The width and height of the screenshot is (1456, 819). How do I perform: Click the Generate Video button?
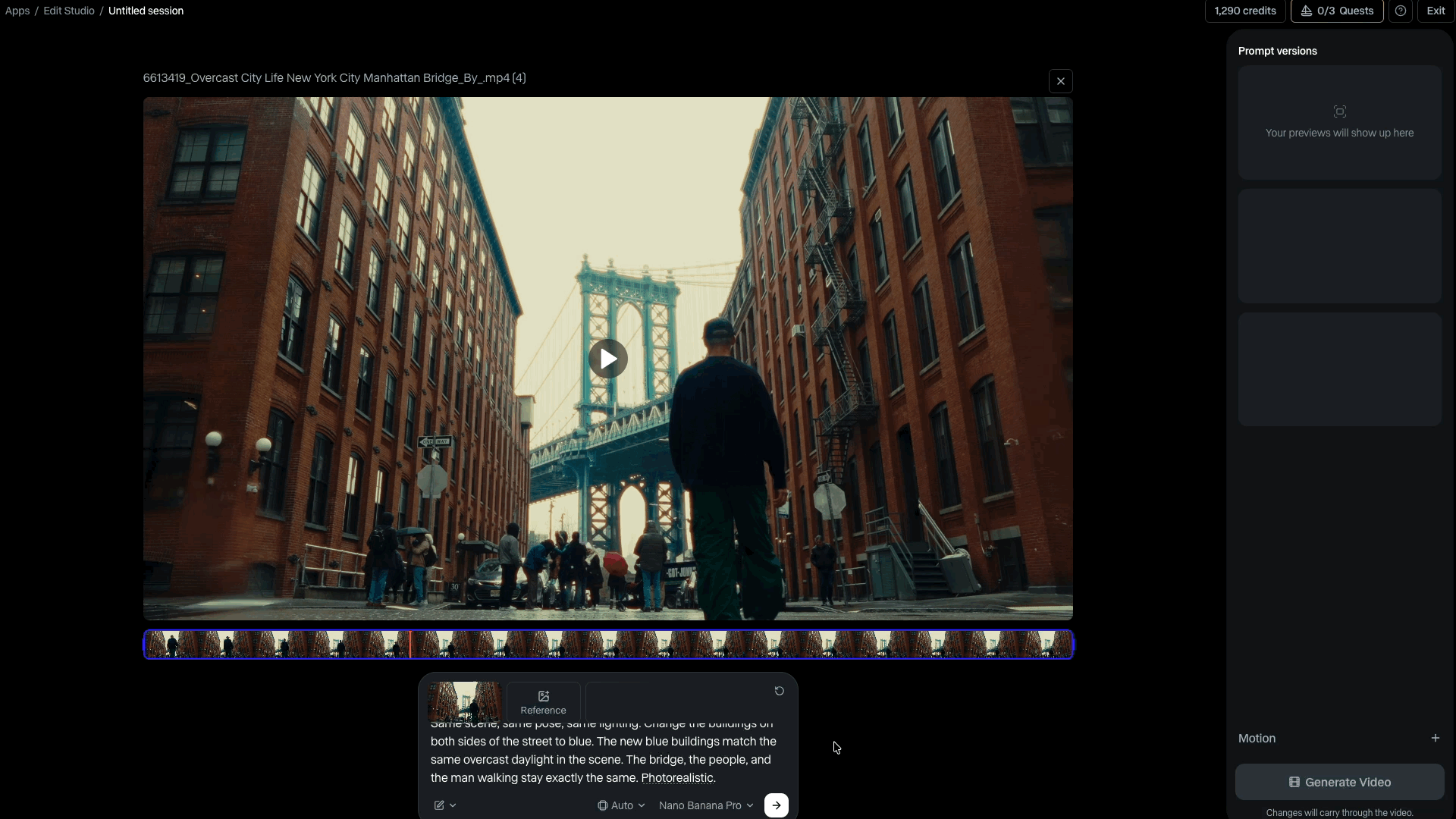pyautogui.click(x=1339, y=782)
